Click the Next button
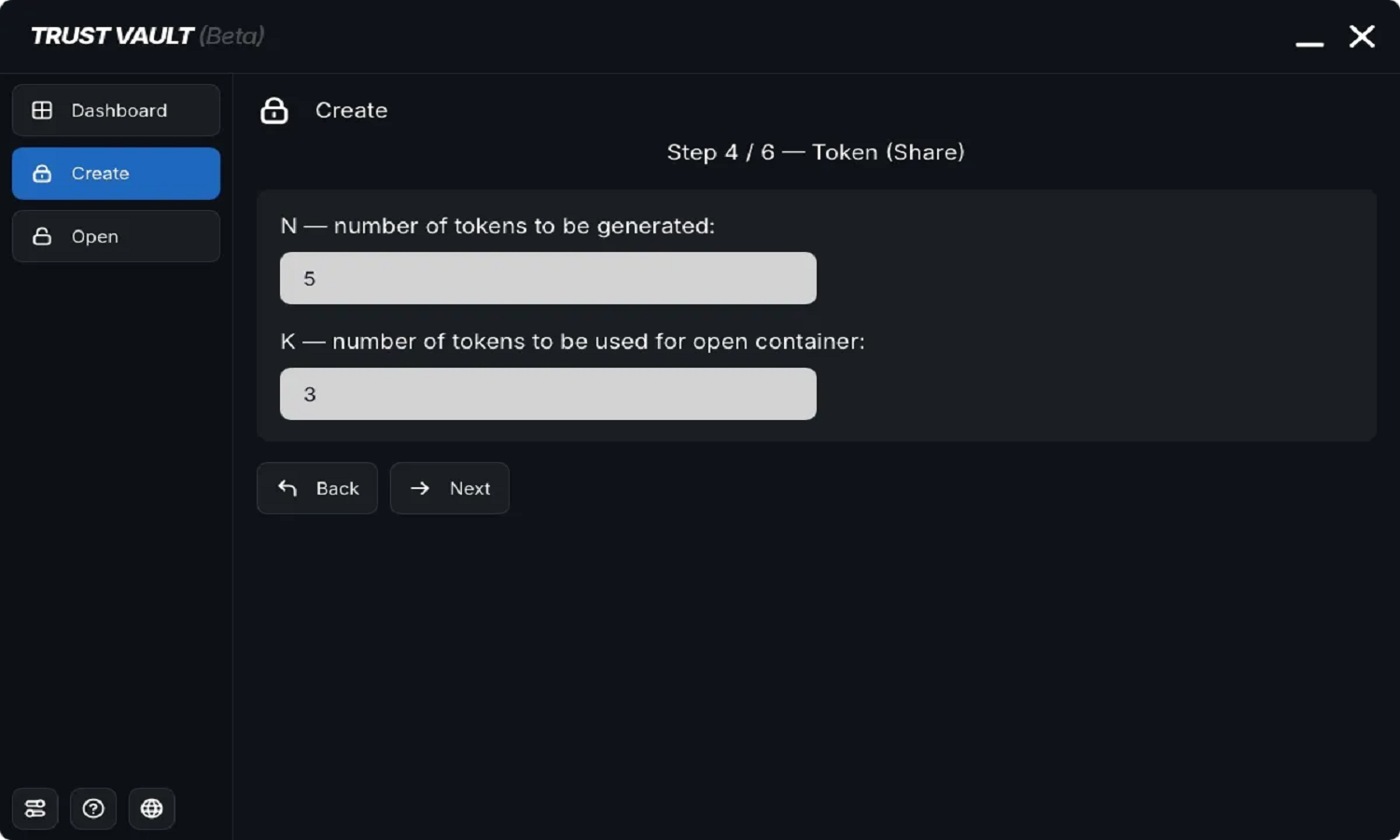The image size is (1400, 840). (x=450, y=488)
